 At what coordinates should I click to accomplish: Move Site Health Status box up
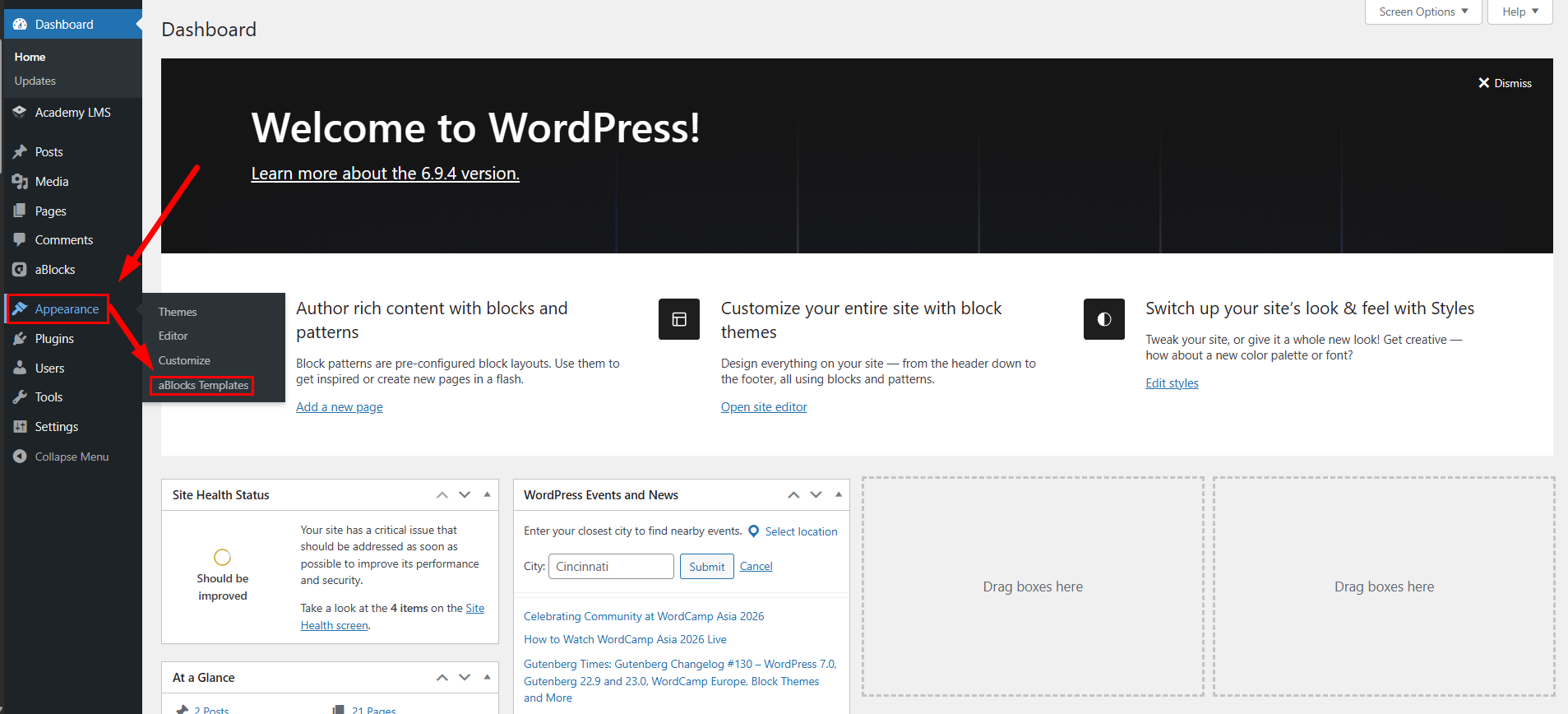coord(442,495)
